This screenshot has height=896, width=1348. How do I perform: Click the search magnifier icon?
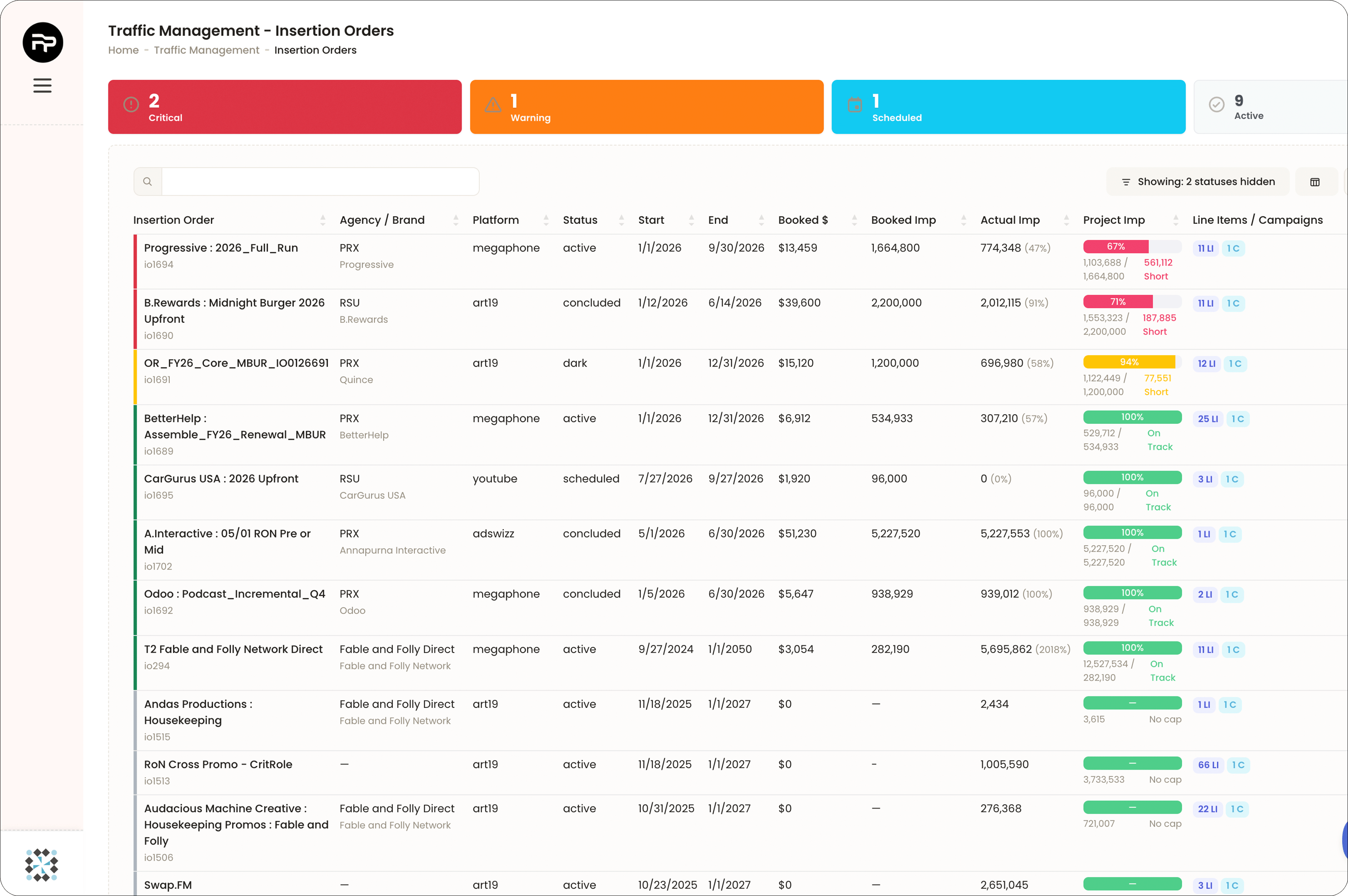click(x=147, y=182)
